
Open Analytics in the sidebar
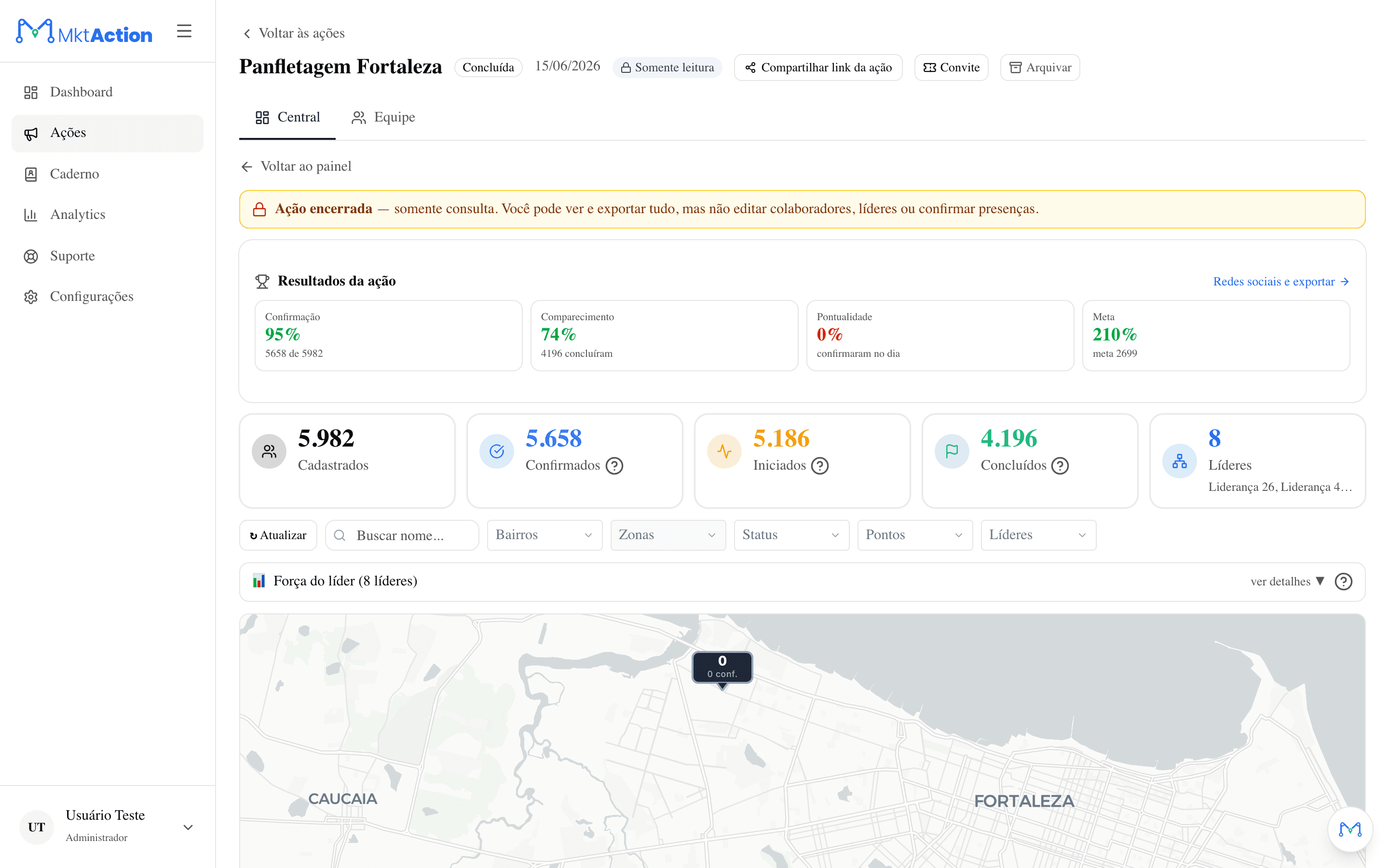pos(108,215)
